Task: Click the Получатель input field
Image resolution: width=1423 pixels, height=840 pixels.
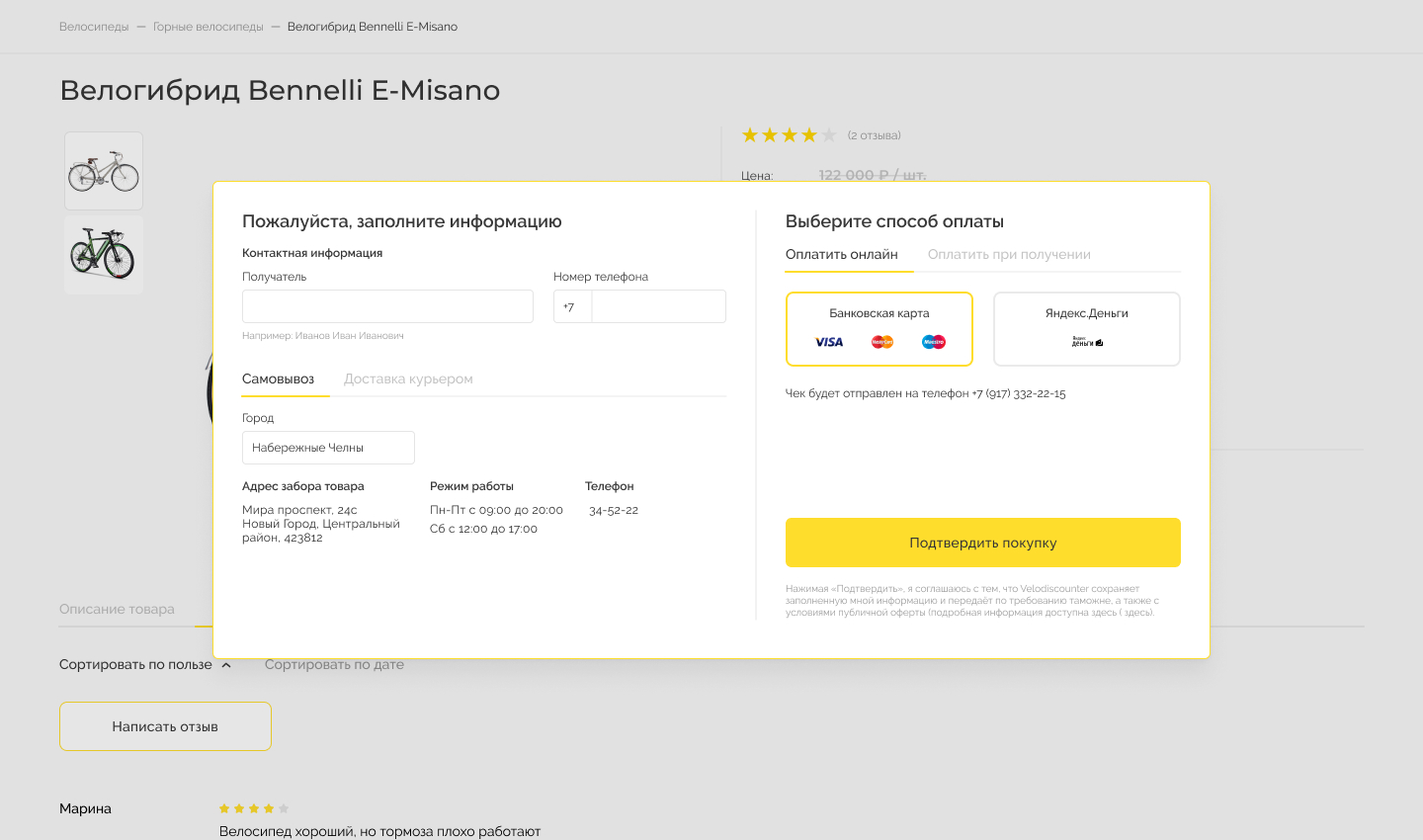Action: 387,306
